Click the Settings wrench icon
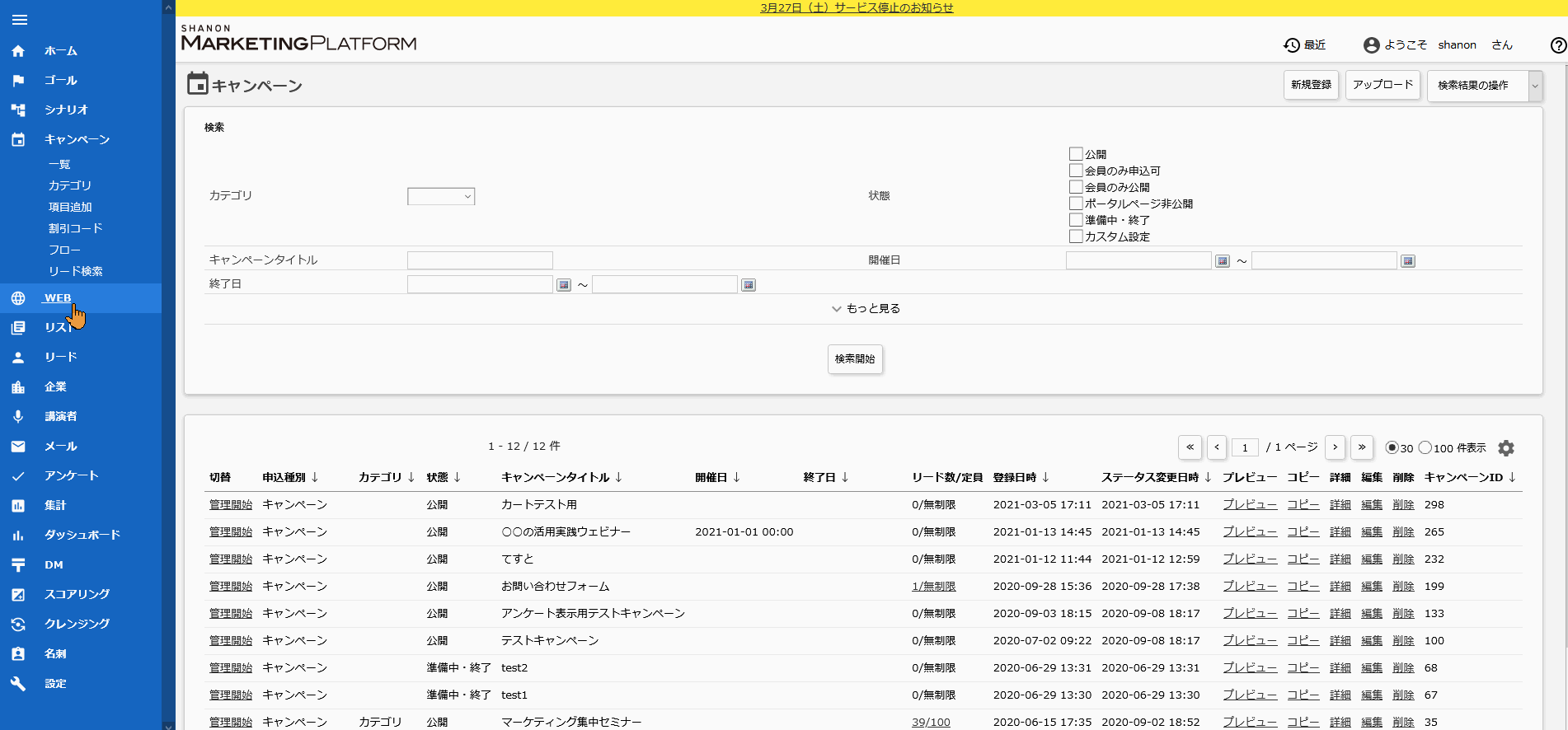This screenshot has height=730, width=1568. [x=18, y=684]
